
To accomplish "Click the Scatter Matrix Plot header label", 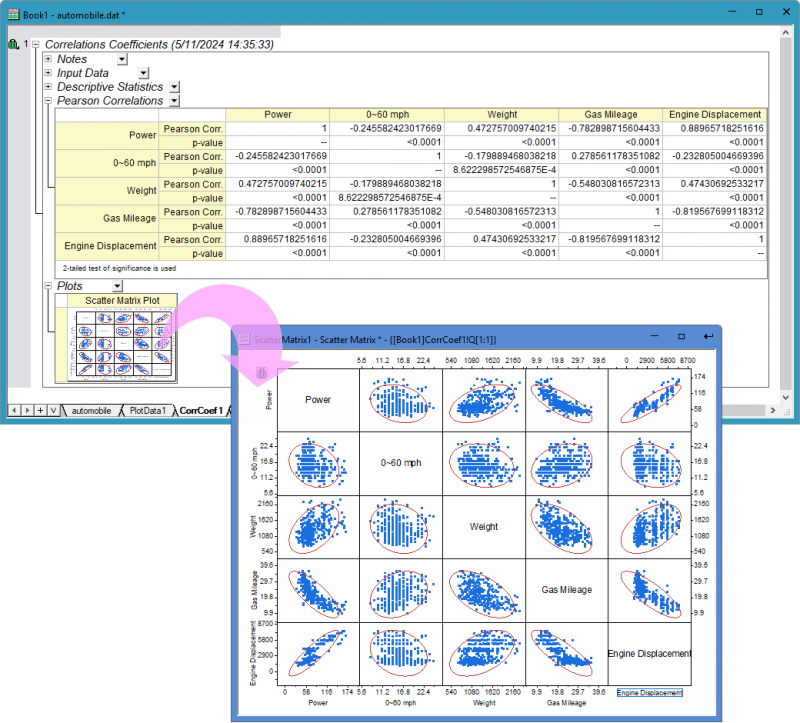I will coord(122,301).
